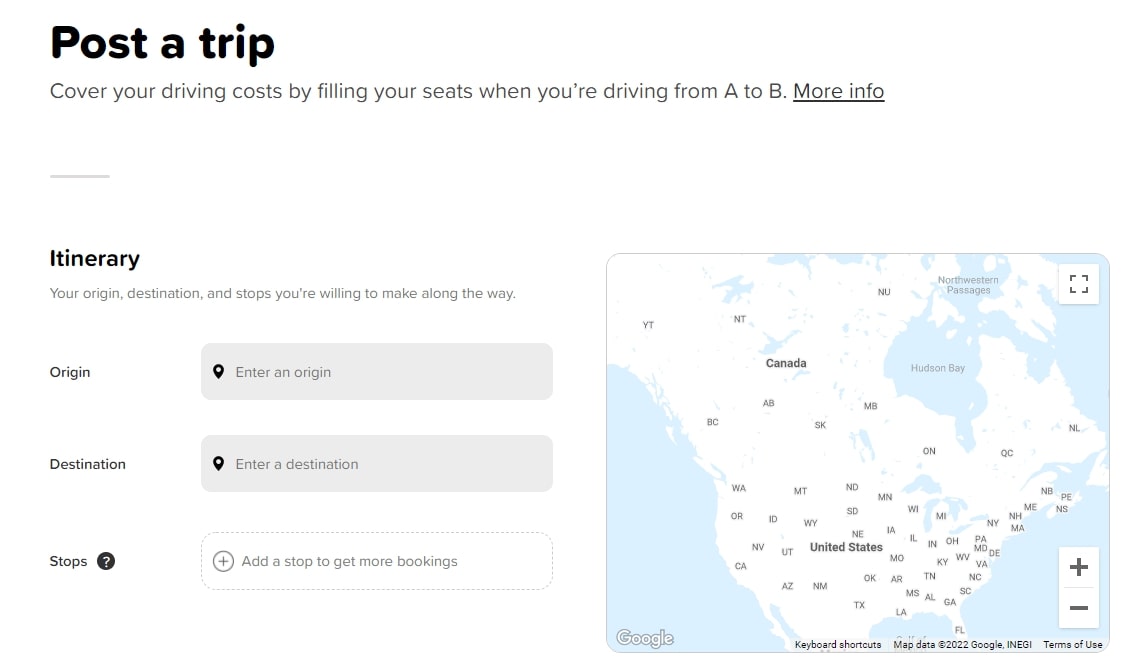Click the Stops help question mark icon
This screenshot has width=1143, height=667.
coord(106,561)
